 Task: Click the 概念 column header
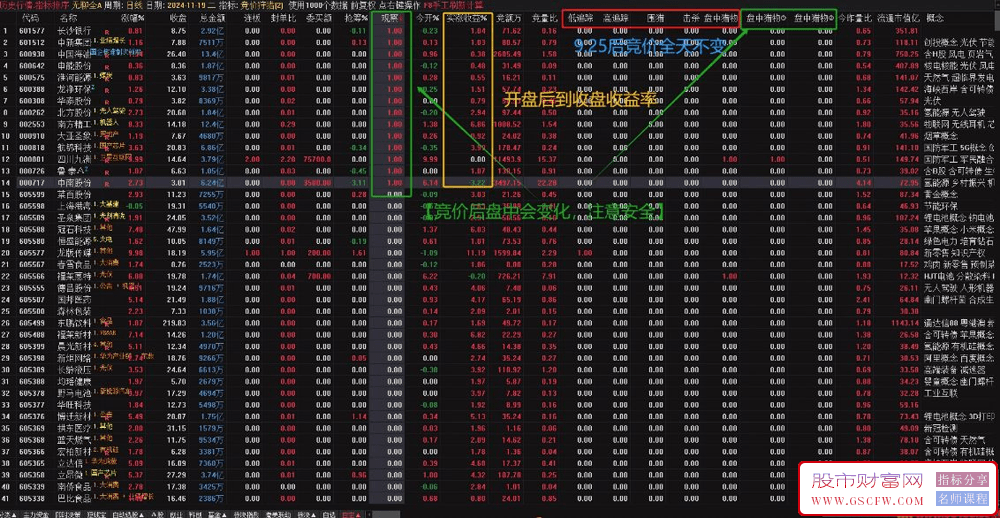click(935, 18)
